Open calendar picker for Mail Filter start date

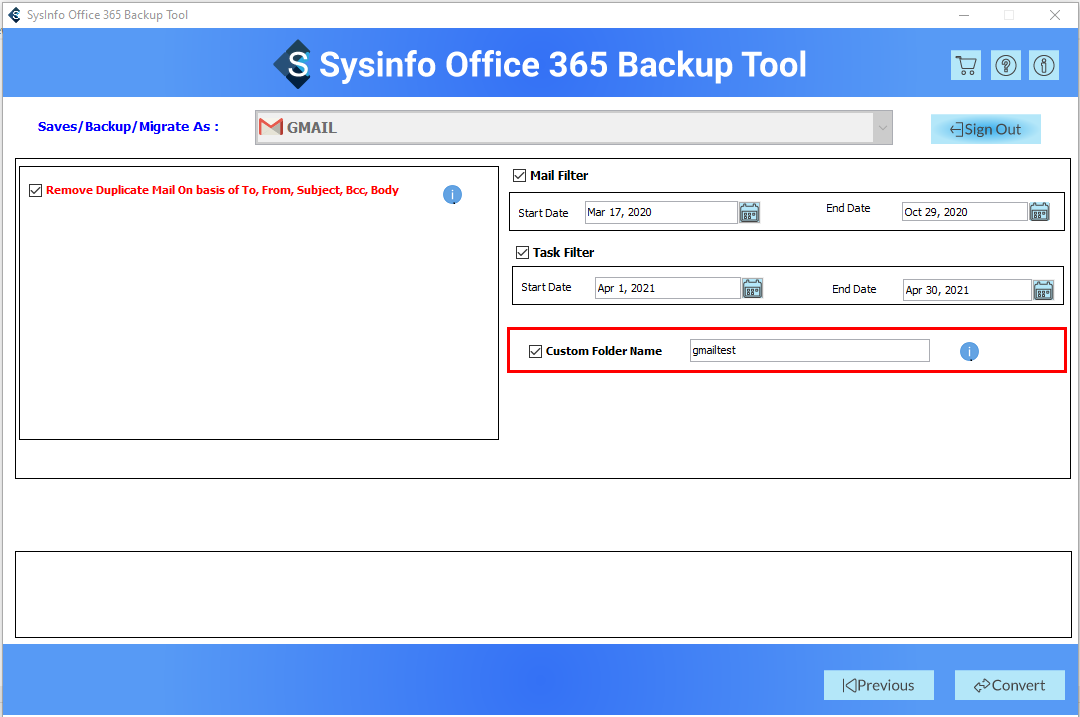click(x=750, y=212)
